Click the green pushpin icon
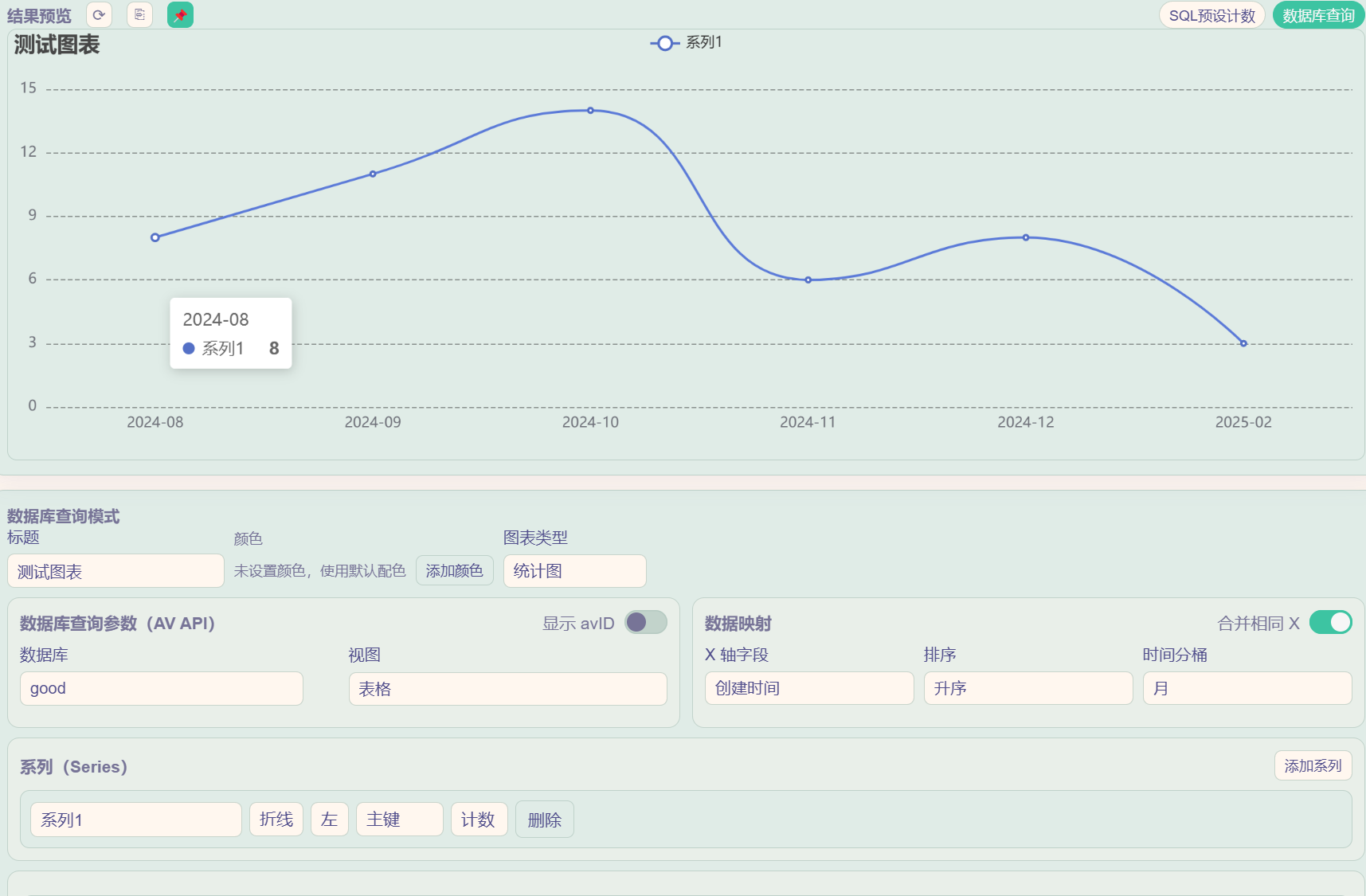 click(x=180, y=15)
